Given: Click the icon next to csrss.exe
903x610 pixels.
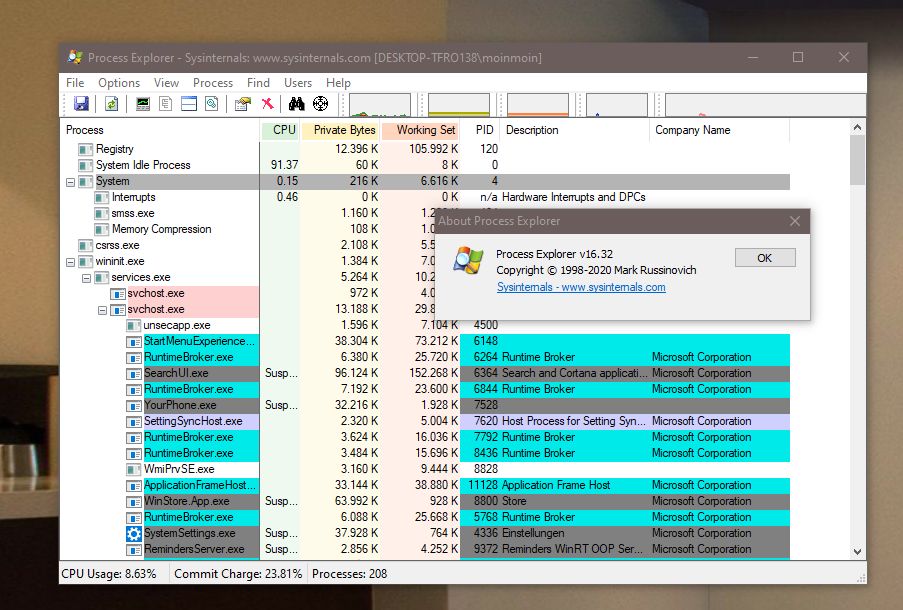Looking at the screenshot, I should pyautogui.click(x=85, y=245).
